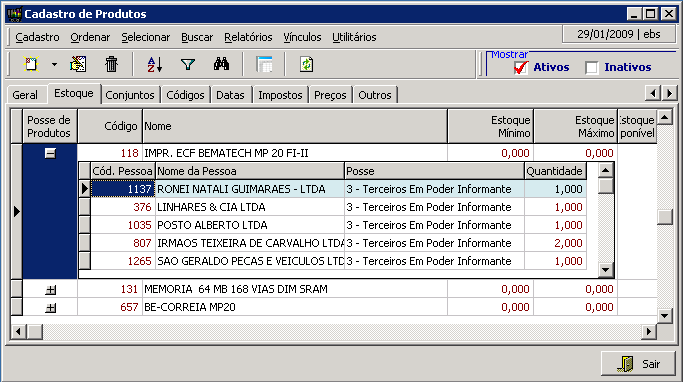Click the funnel filter icon
The height and width of the screenshot is (382, 683).
[188, 64]
